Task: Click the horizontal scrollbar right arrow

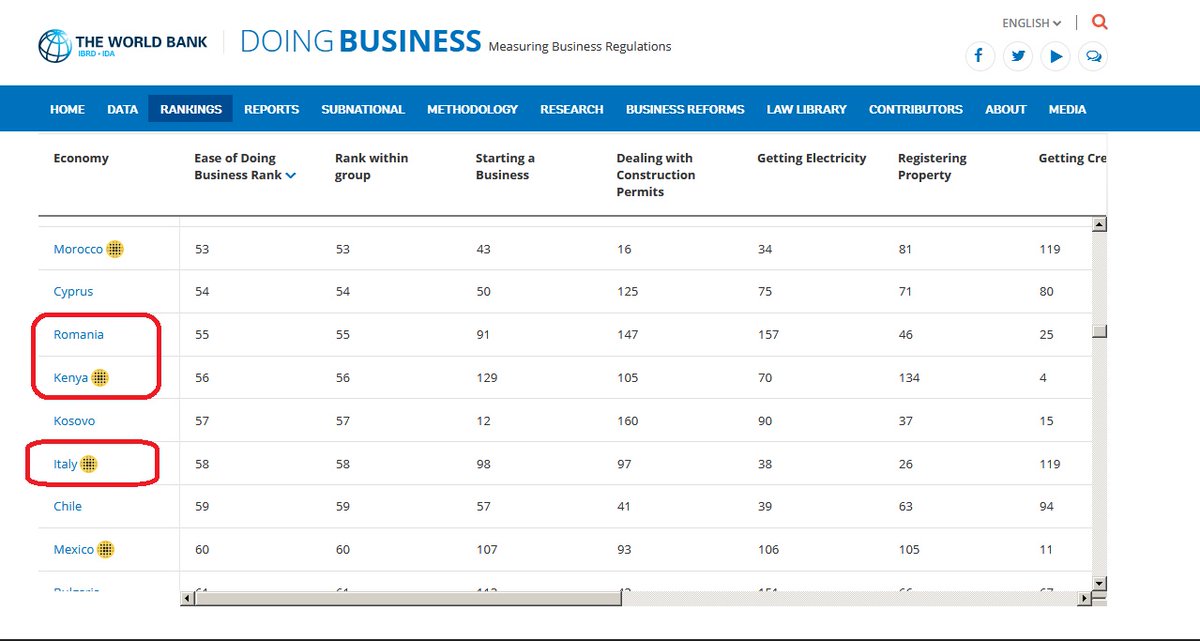Action: click(x=1085, y=598)
